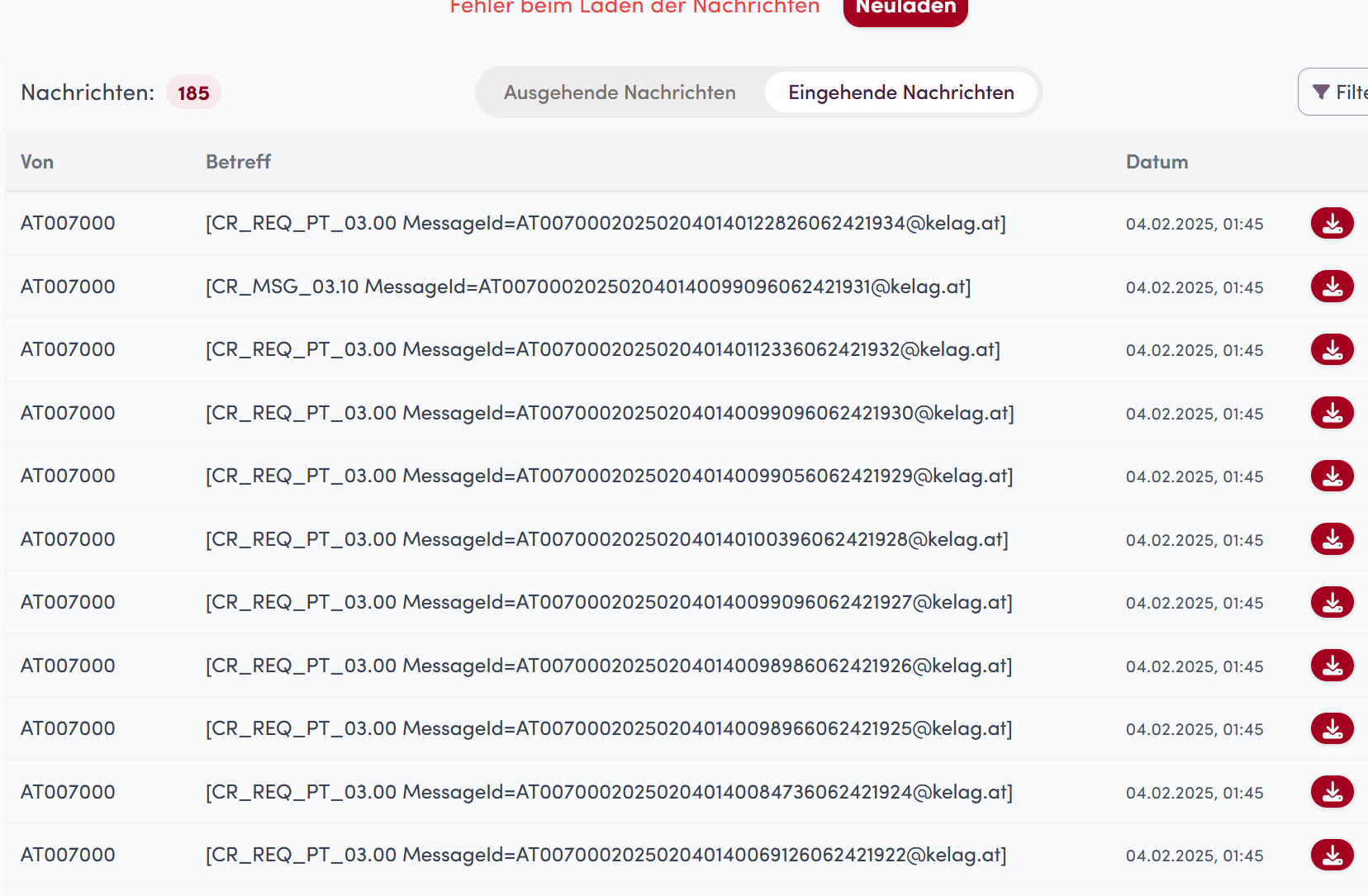This screenshot has width=1368, height=896.
Task: Open the CR_MSG_03.10 message subject
Action: pos(587,287)
